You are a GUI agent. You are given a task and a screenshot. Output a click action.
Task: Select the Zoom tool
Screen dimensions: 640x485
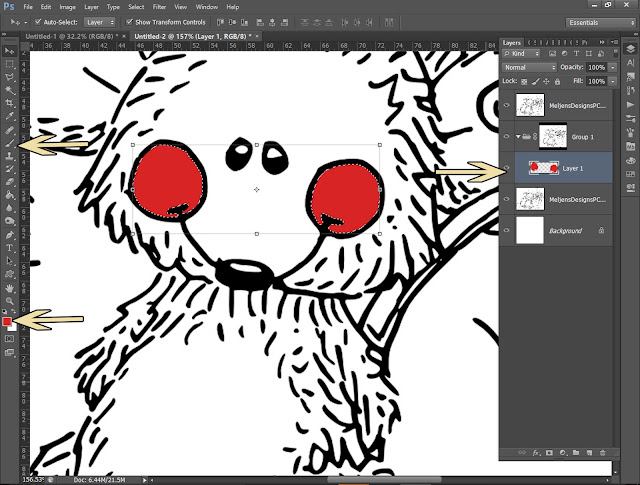[x=9, y=301]
